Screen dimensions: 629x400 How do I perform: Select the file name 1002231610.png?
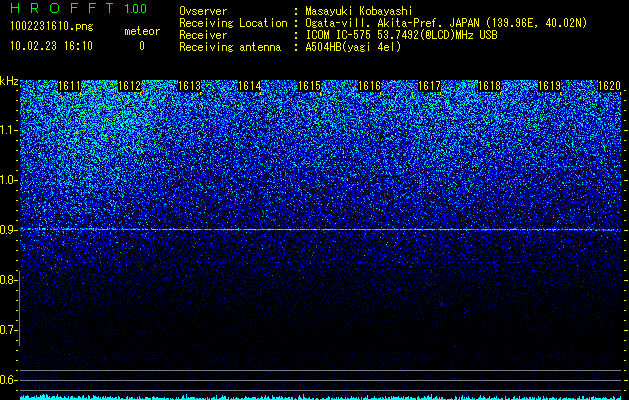[52, 27]
